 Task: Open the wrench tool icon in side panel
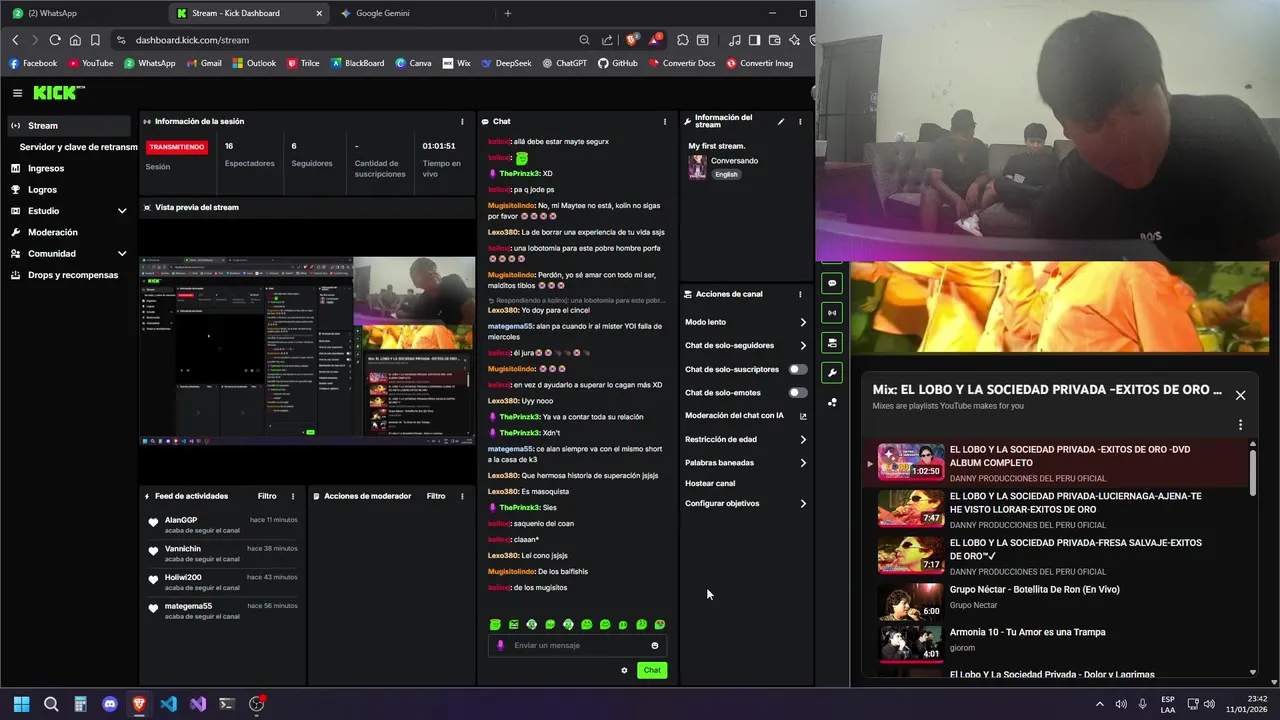click(x=832, y=373)
